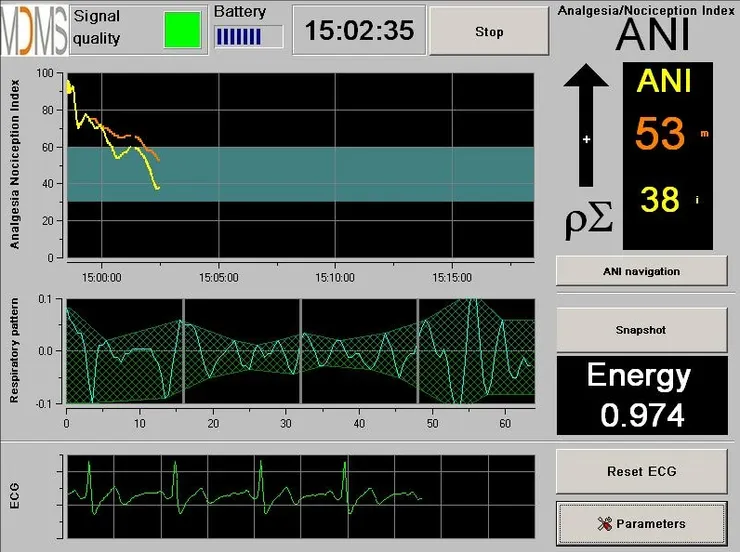The image size is (740, 552).
Task: Click the 15:05:00 time axis label
Action: coord(219,277)
